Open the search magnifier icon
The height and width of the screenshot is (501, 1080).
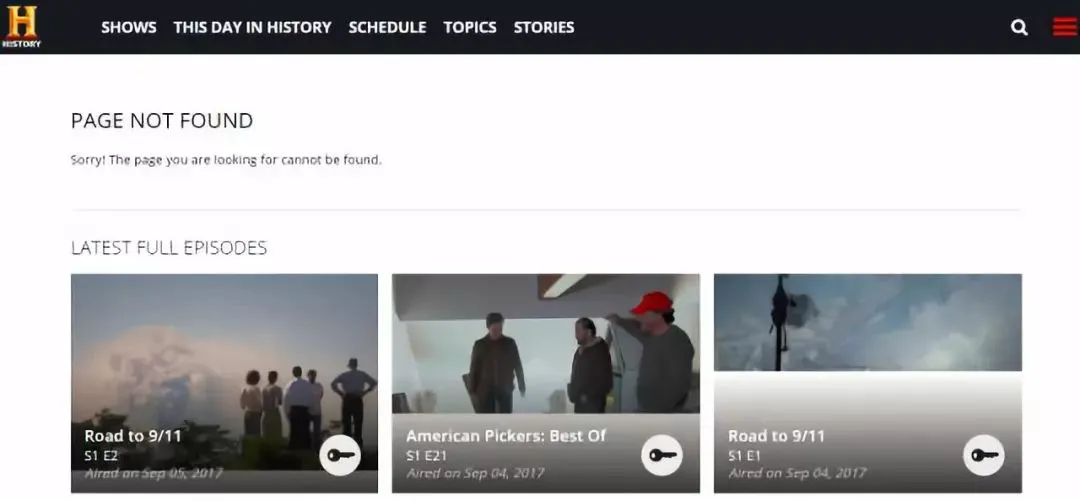[1019, 28]
